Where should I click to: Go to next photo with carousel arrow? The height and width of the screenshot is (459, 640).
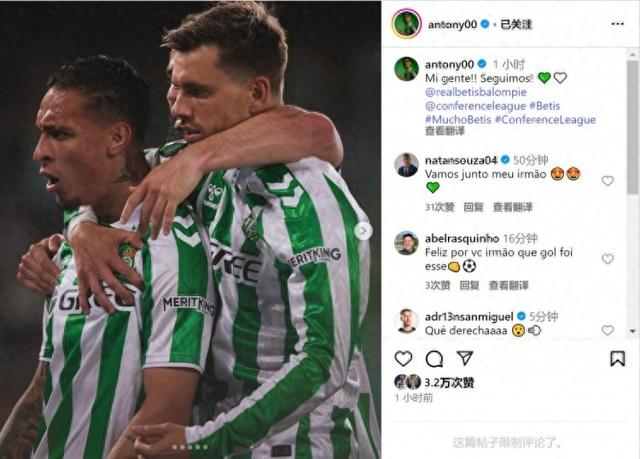click(362, 231)
